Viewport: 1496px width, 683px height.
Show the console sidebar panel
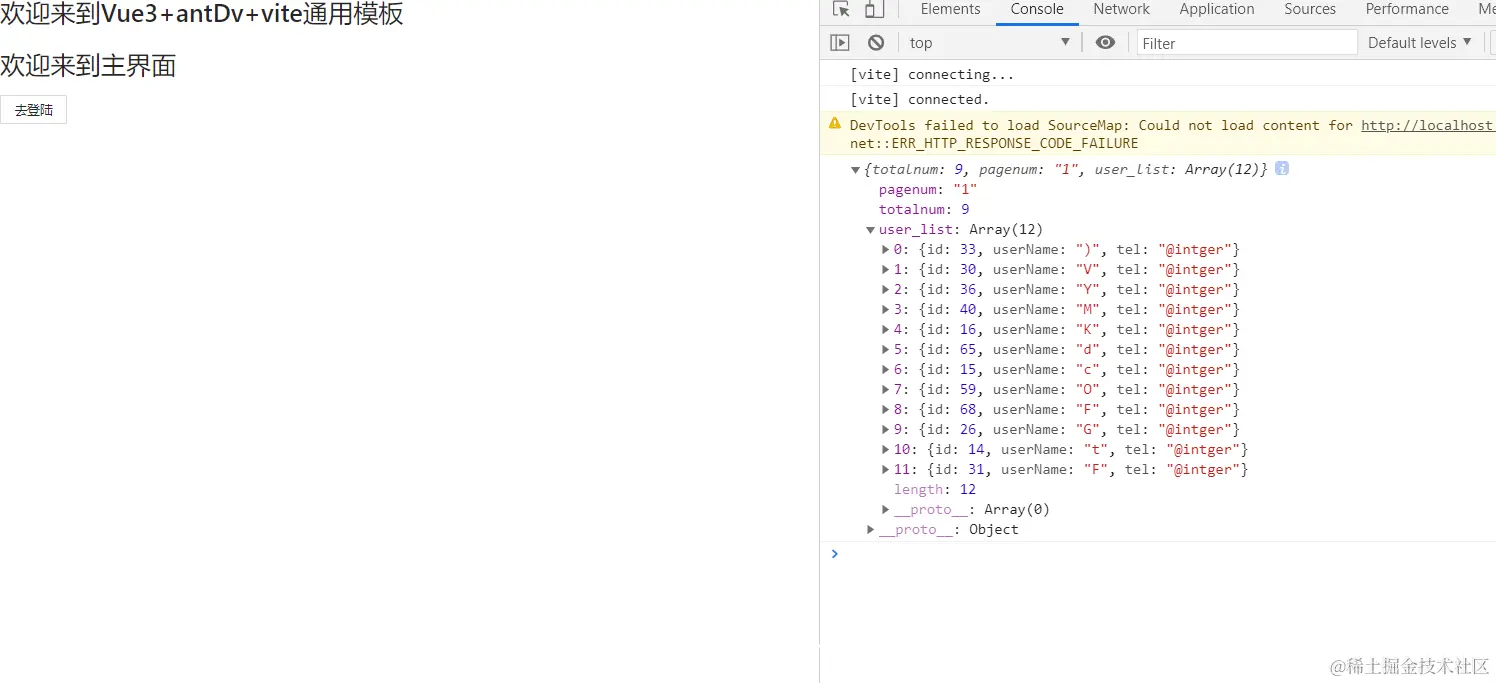click(840, 42)
